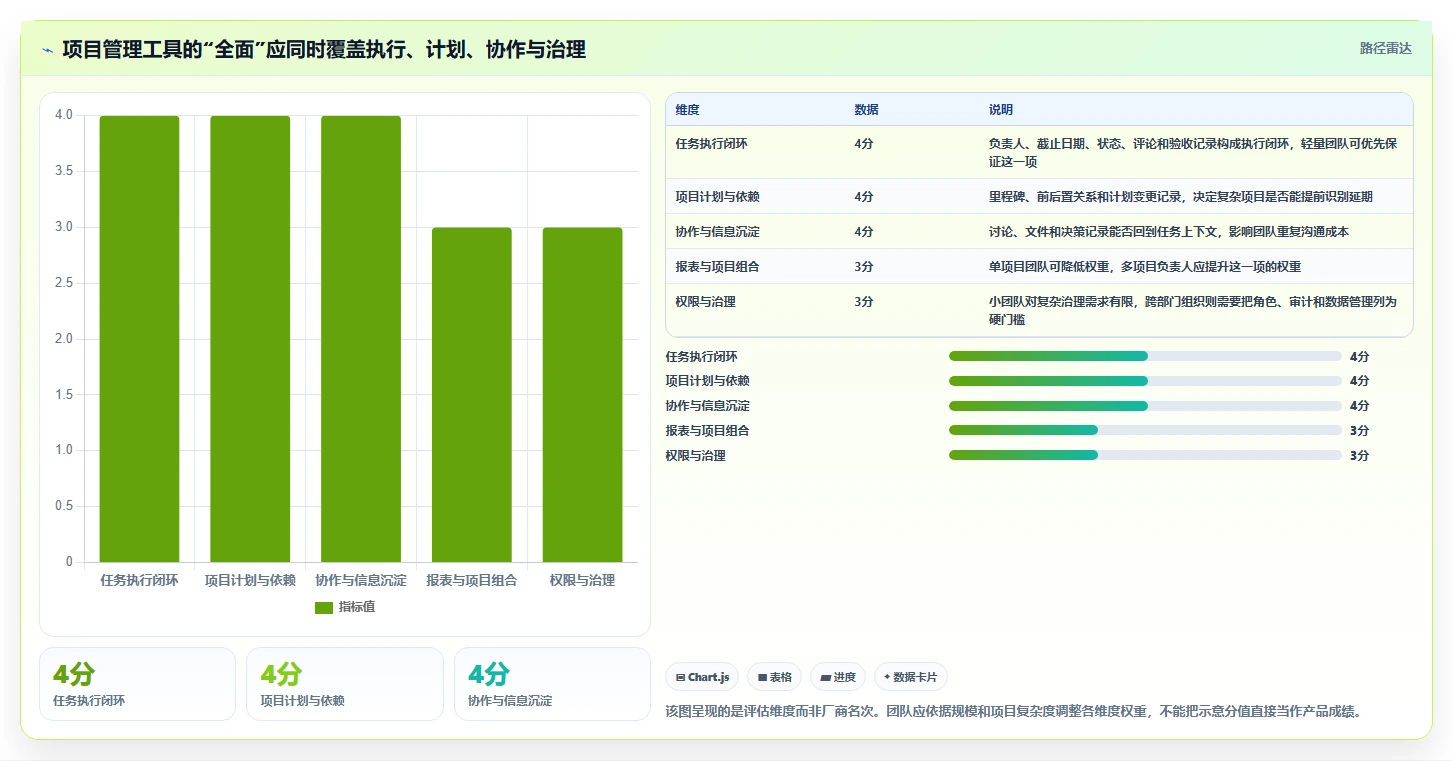Click 权限与治理 label in progress list
Viewport: 1453px width, 761px height.
pos(696,456)
